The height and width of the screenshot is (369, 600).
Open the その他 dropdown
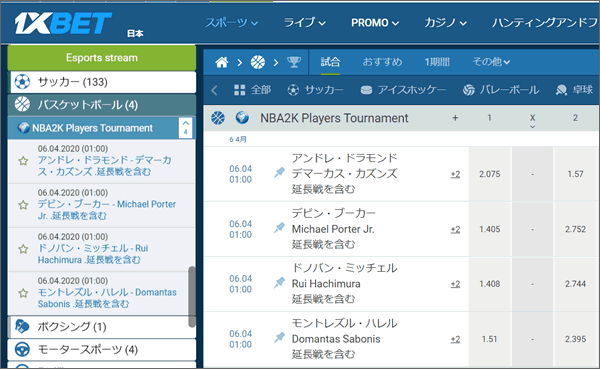[x=491, y=62]
